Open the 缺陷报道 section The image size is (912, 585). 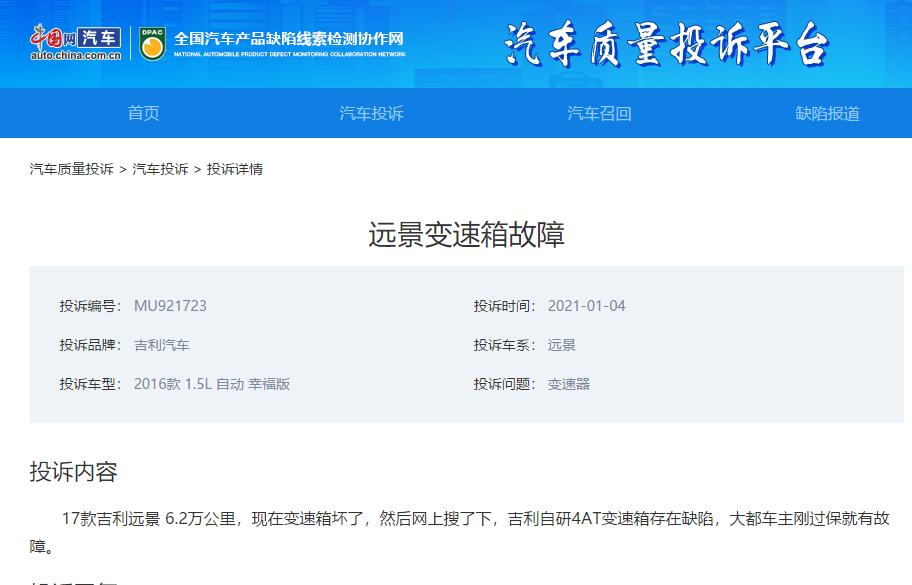point(827,113)
